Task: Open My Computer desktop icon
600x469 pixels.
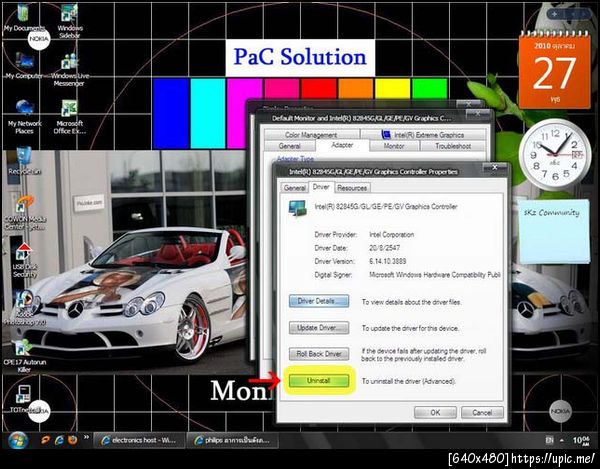Action: (x=23, y=65)
